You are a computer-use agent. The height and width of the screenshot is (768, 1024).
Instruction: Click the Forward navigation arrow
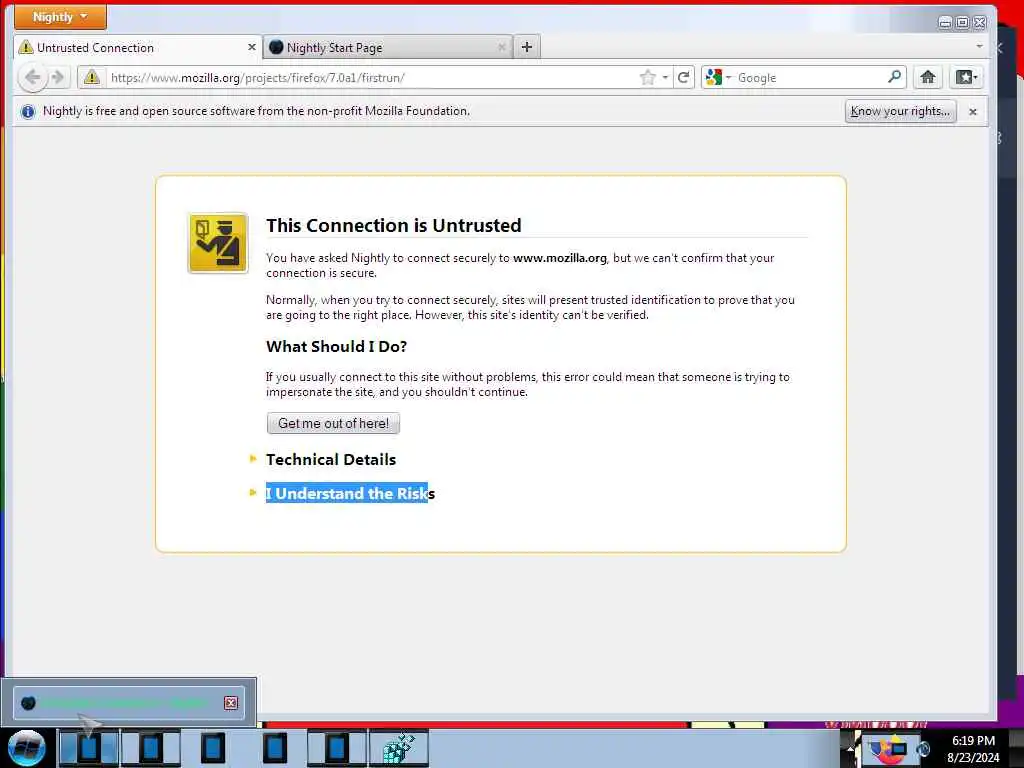(57, 77)
